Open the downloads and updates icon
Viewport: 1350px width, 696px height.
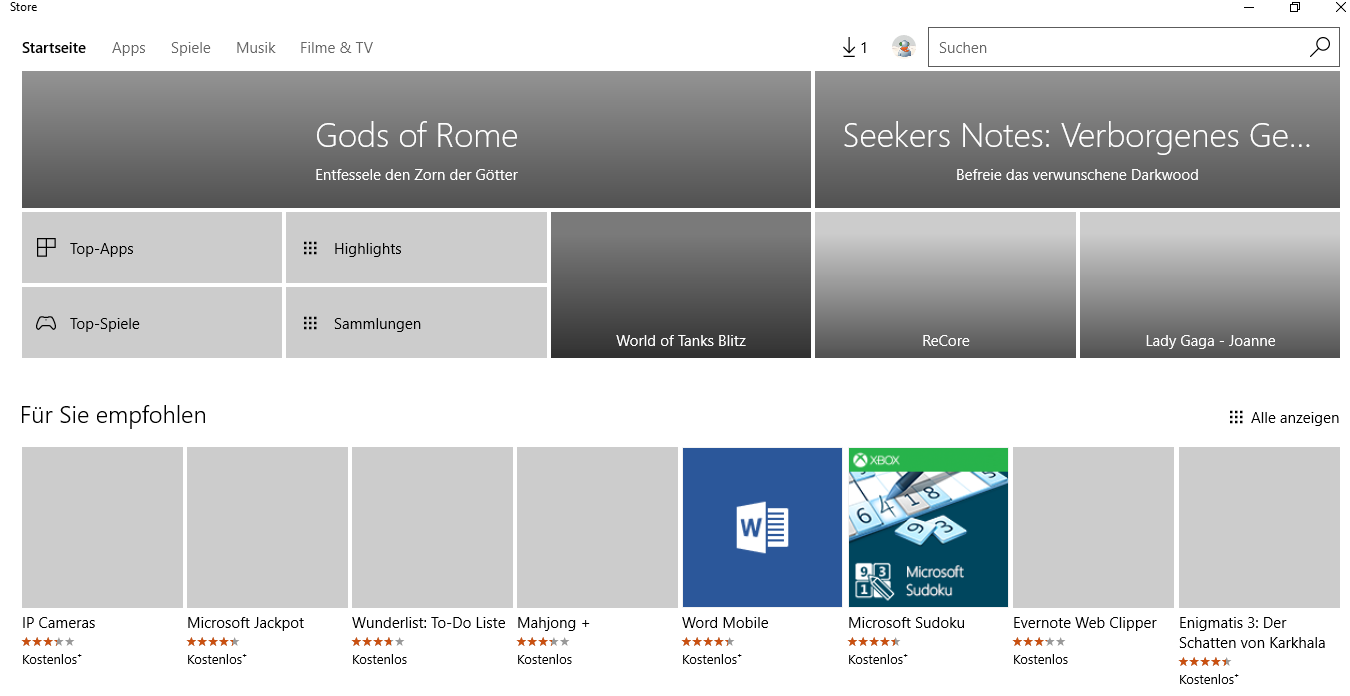pyautogui.click(x=854, y=47)
